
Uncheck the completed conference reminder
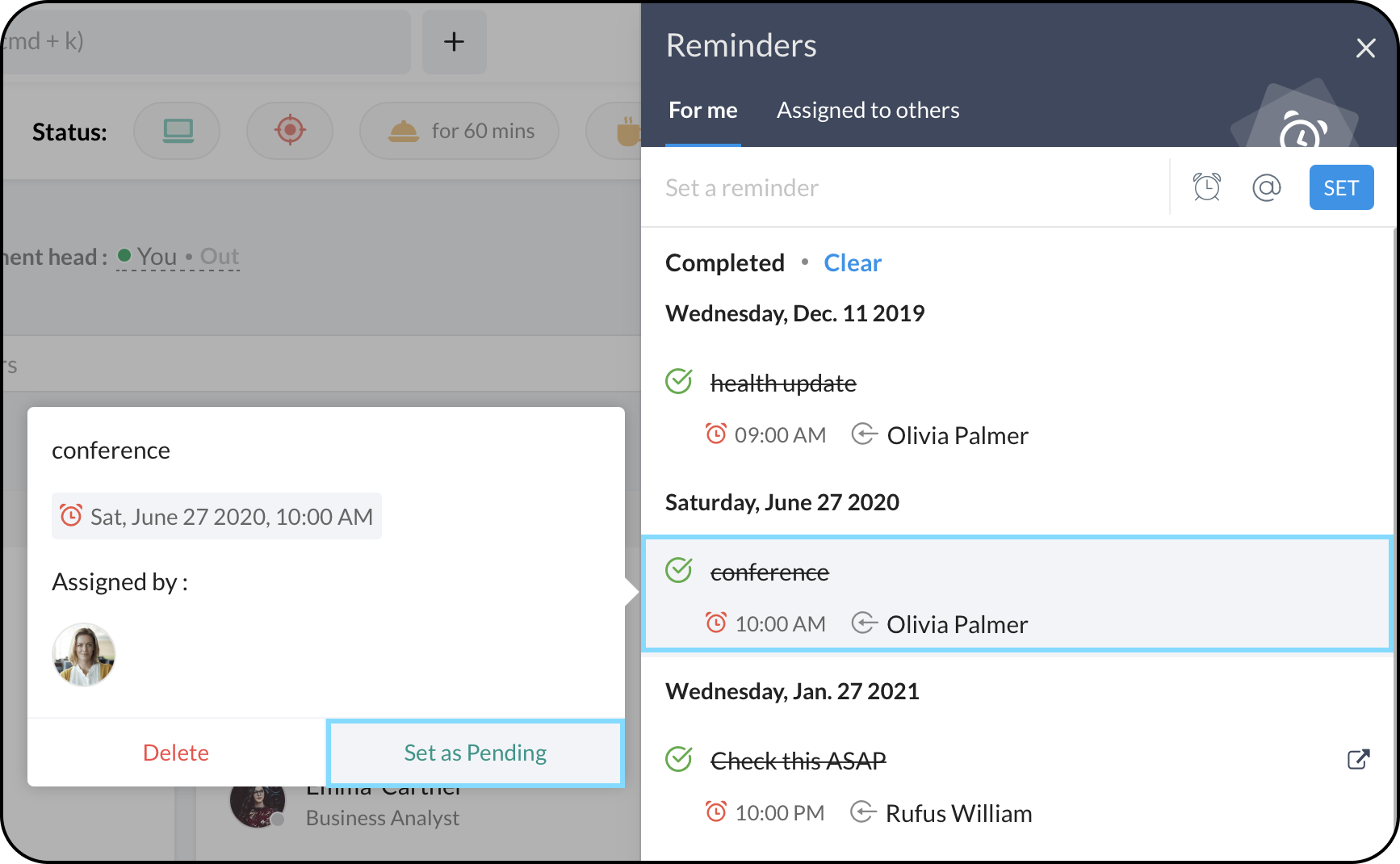click(x=679, y=570)
